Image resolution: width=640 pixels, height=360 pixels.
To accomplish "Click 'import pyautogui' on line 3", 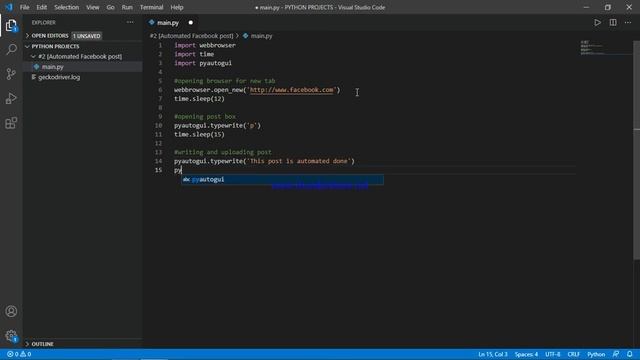I will [203, 63].
